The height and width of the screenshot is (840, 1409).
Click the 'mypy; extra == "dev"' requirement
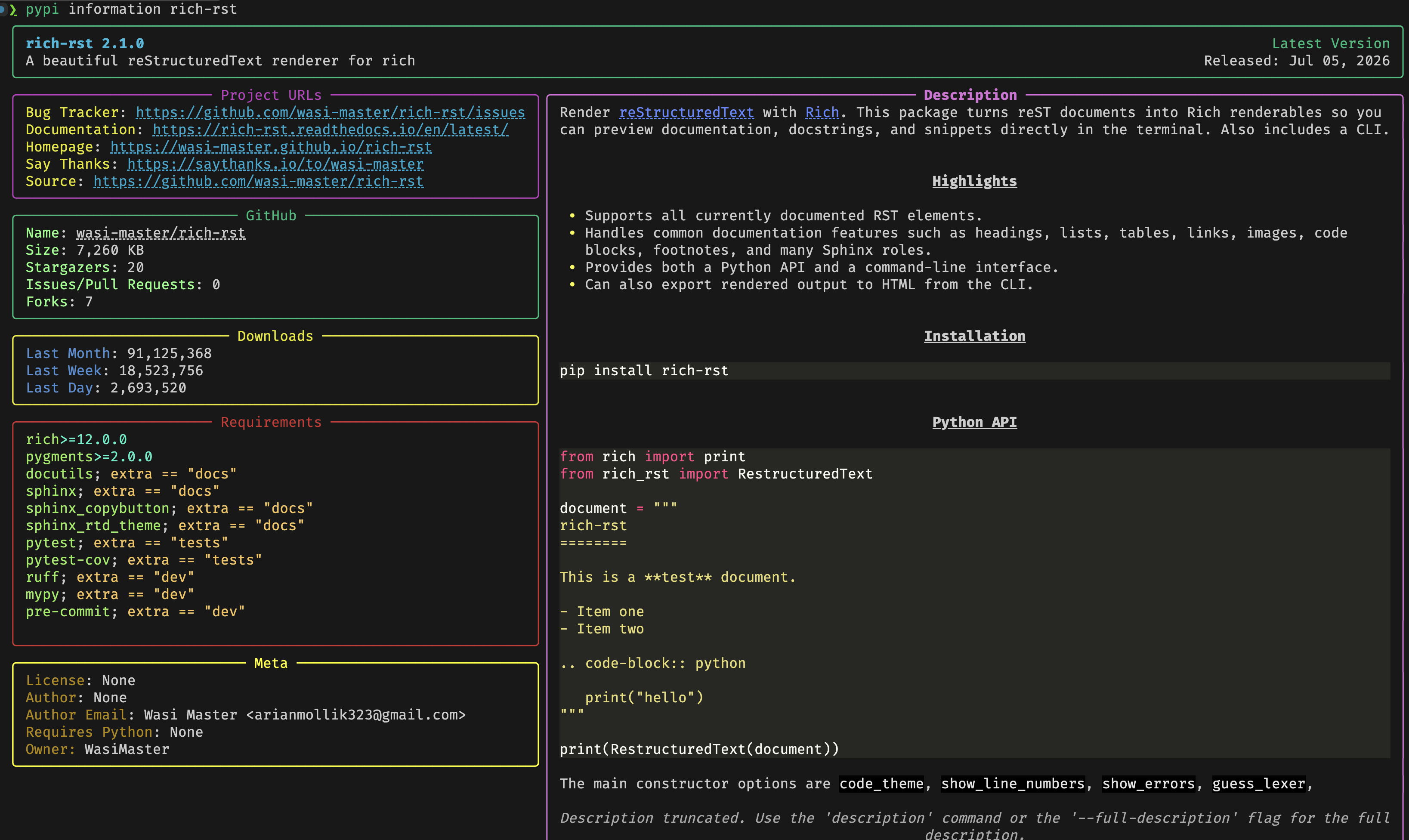pyautogui.click(x=111, y=594)
